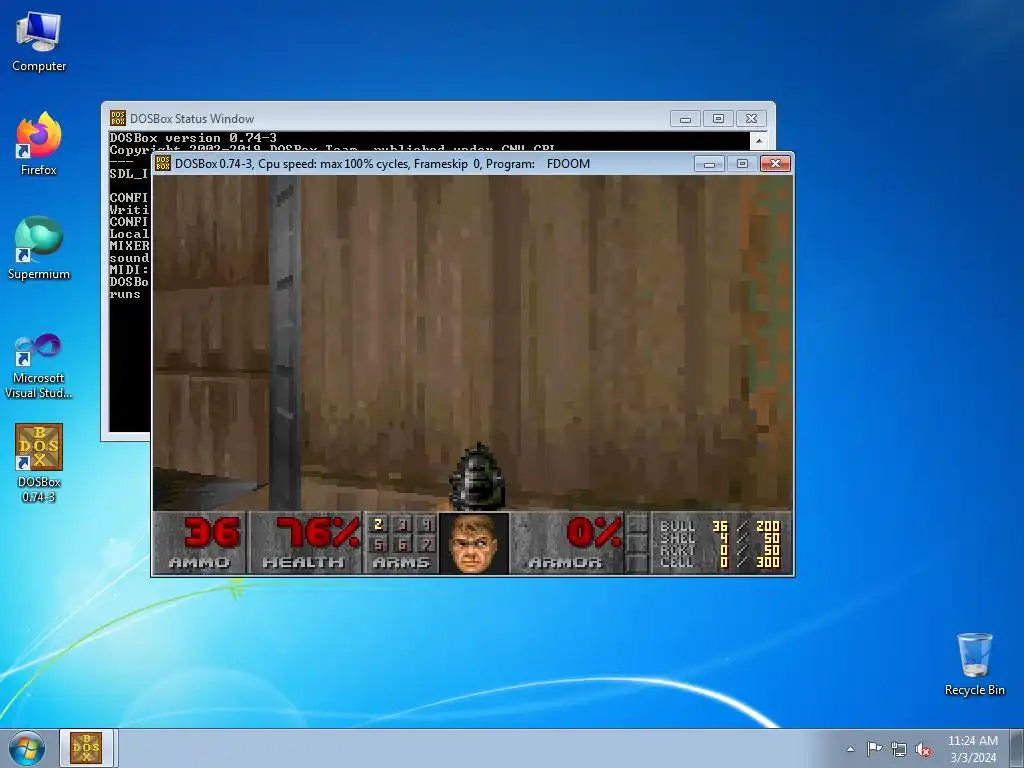Click the Status Window scrollbar up arrow
Viewport: 1024px width, 768px height.
click(x=759, y=140)
